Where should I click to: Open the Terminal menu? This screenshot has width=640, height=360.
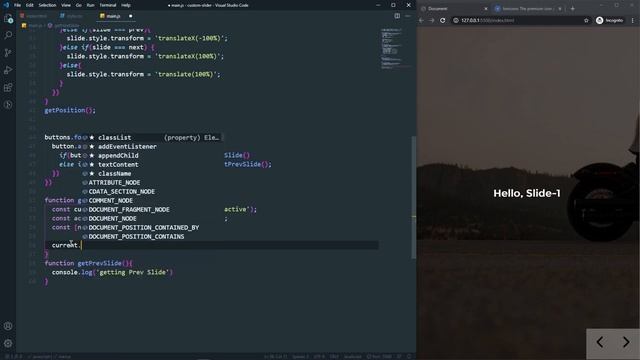pos(108,5)
